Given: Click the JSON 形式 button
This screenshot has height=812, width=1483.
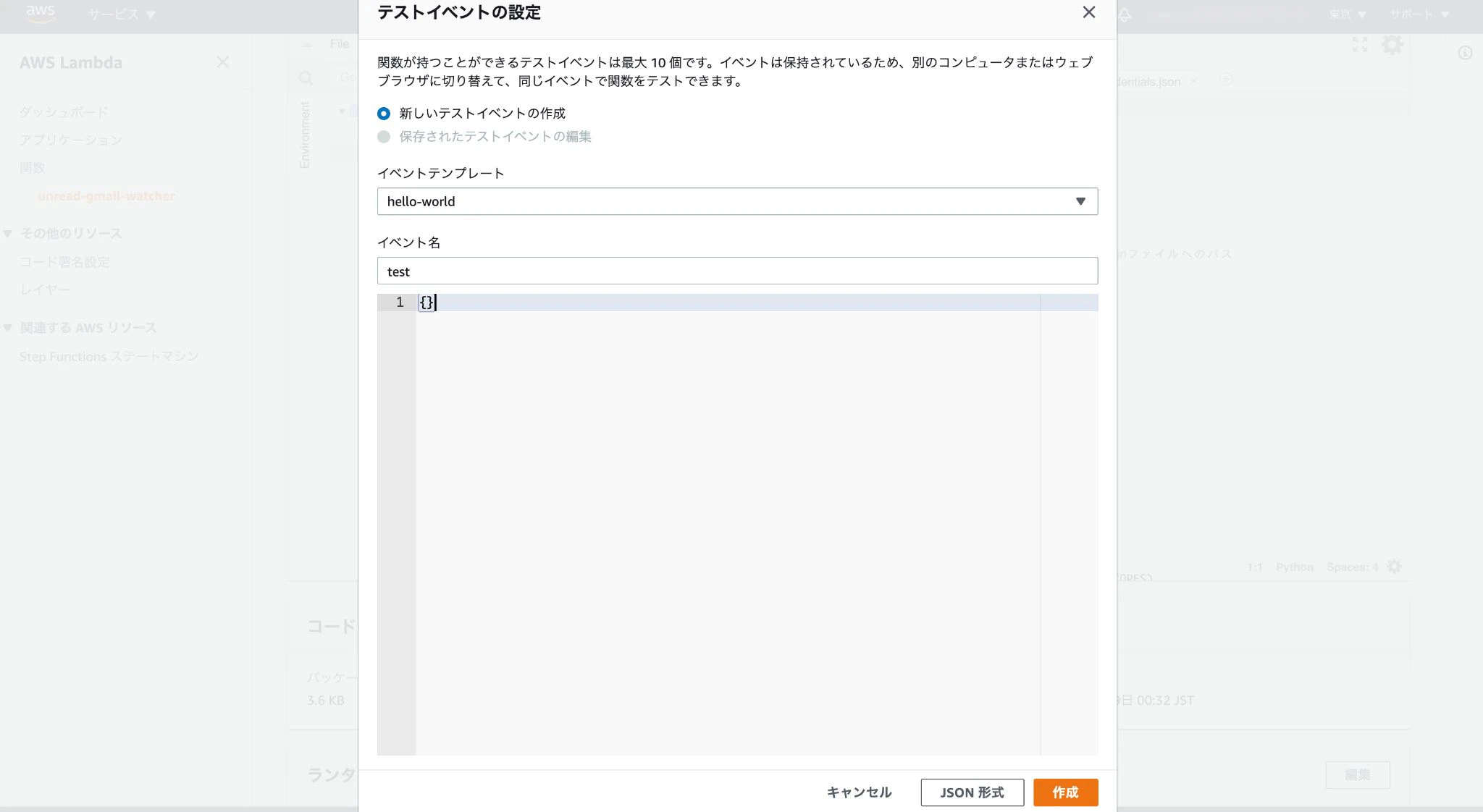Looking at the screenshot, I should coord(972,792).
